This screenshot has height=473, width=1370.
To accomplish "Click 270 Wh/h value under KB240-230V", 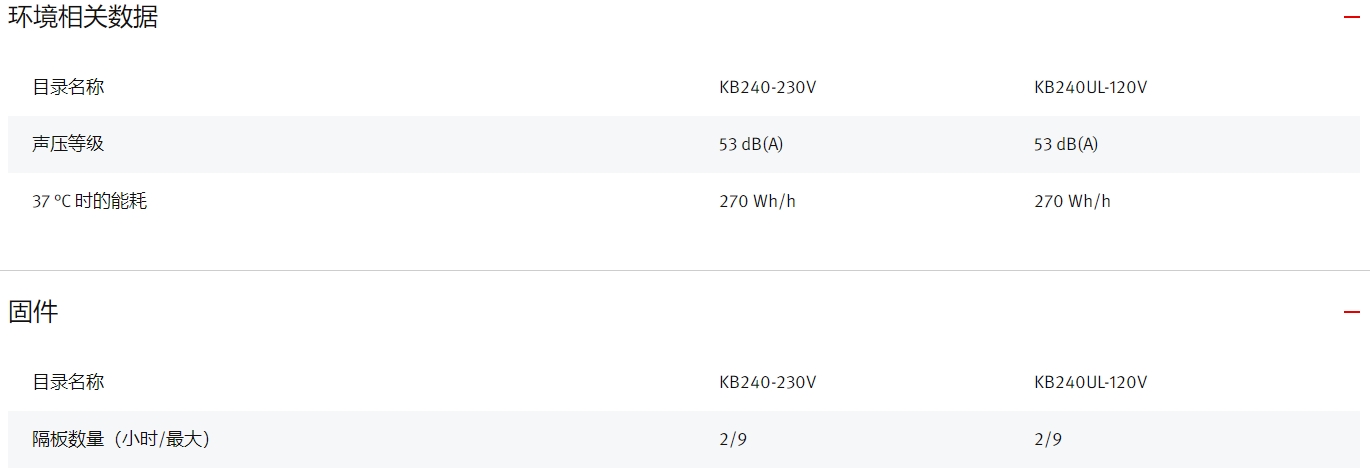I will point(758,201).
